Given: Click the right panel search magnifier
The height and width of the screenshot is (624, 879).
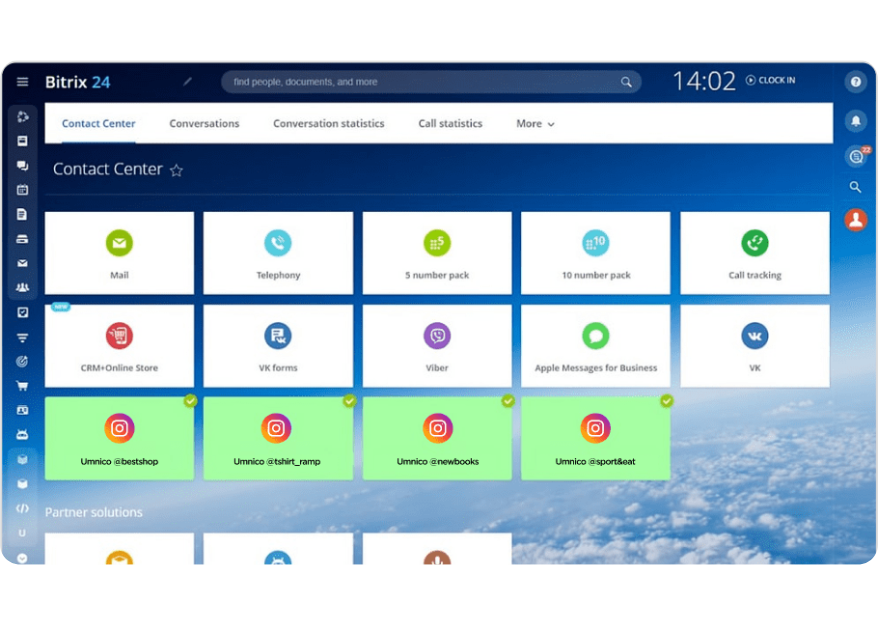Looking at the screenshot, I should pos(855,187).
